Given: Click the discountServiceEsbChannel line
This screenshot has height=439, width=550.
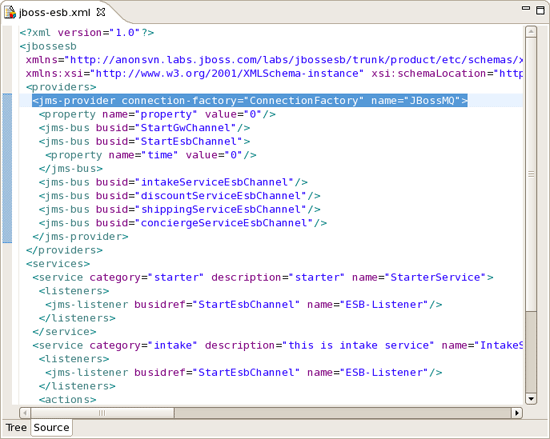Looking at the screenshot, I should point(180,196).
